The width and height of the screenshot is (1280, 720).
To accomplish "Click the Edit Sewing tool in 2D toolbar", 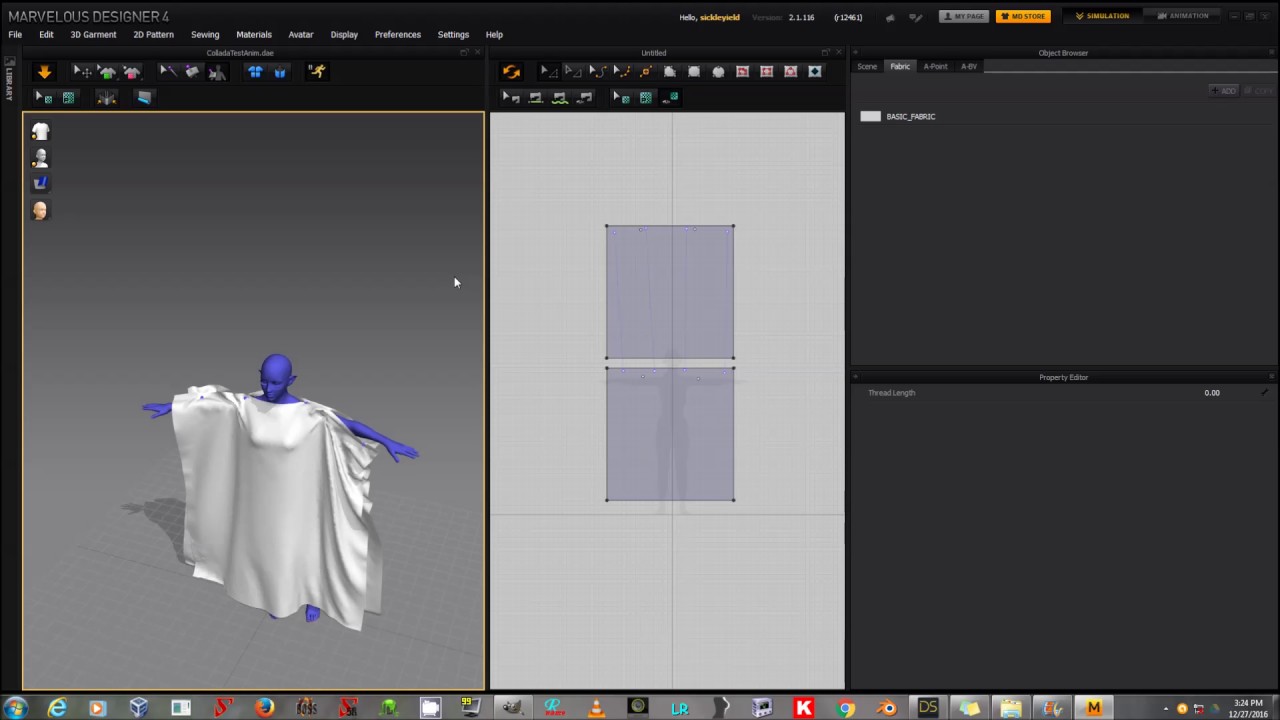I will 511,97.
